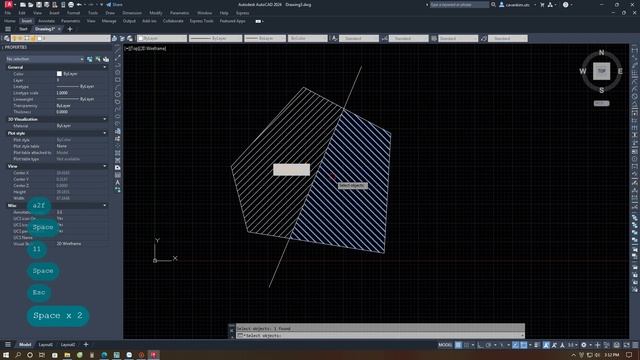Click the Dimension Style icon in Styles toolbar
This screenshot has height=360, width=640.
(384, 38)
